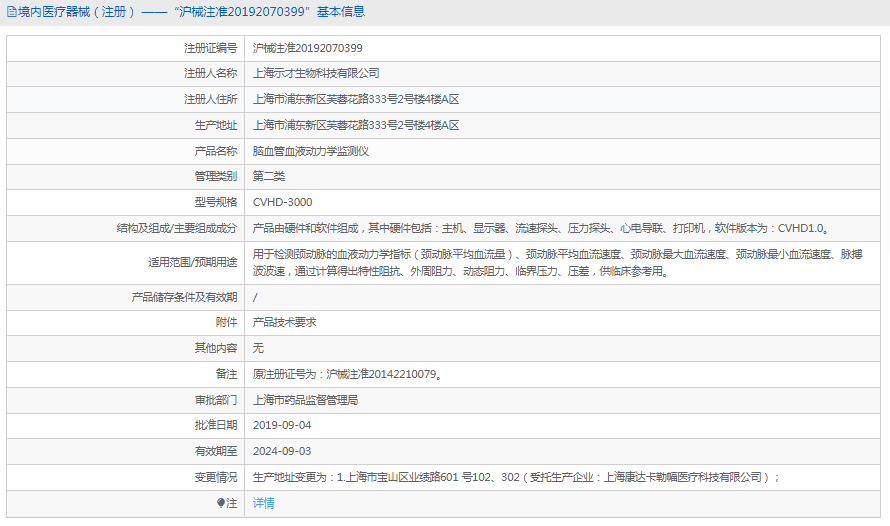Screen dimensions: 890x526
Task: Click the 备注 label cell
Action: (125, 374)
